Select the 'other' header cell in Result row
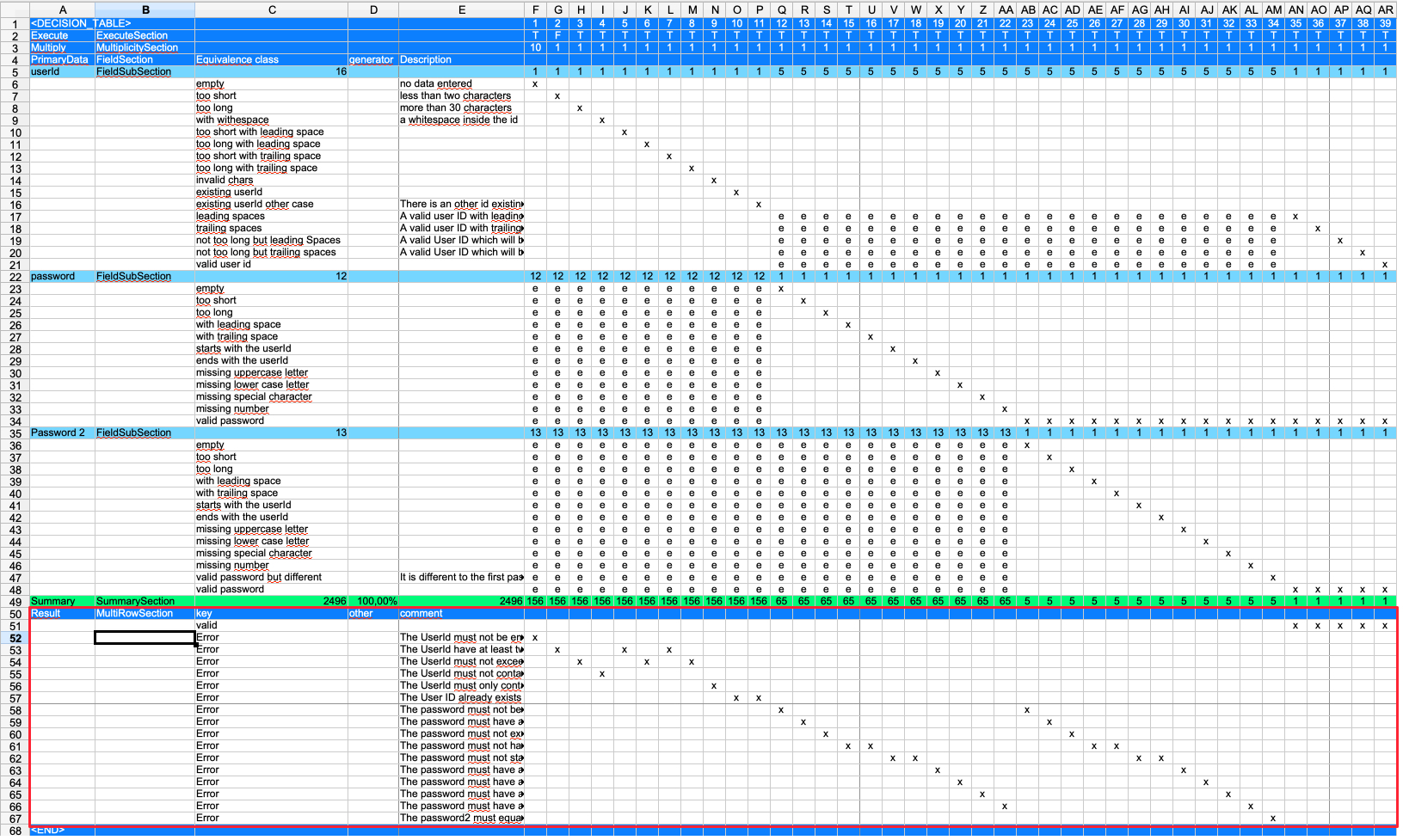Screen dimensions: 1403x840 click(x=372, y=613)
